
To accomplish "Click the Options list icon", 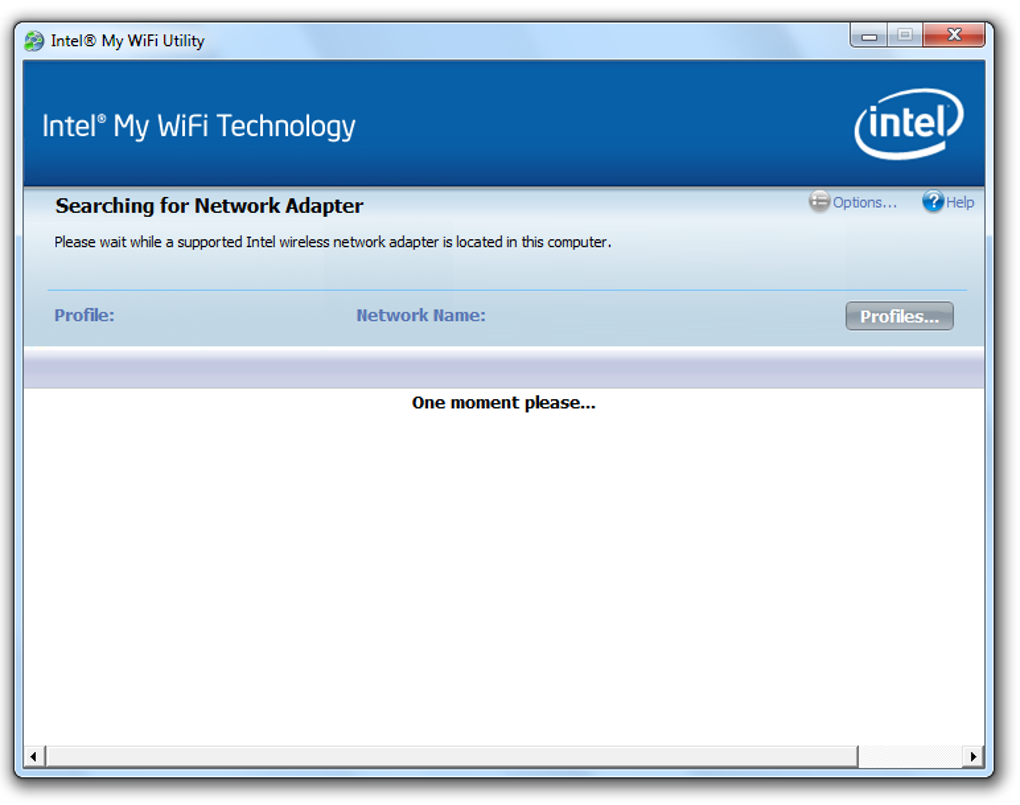I will pyautogui.click(x=819, y=201).
